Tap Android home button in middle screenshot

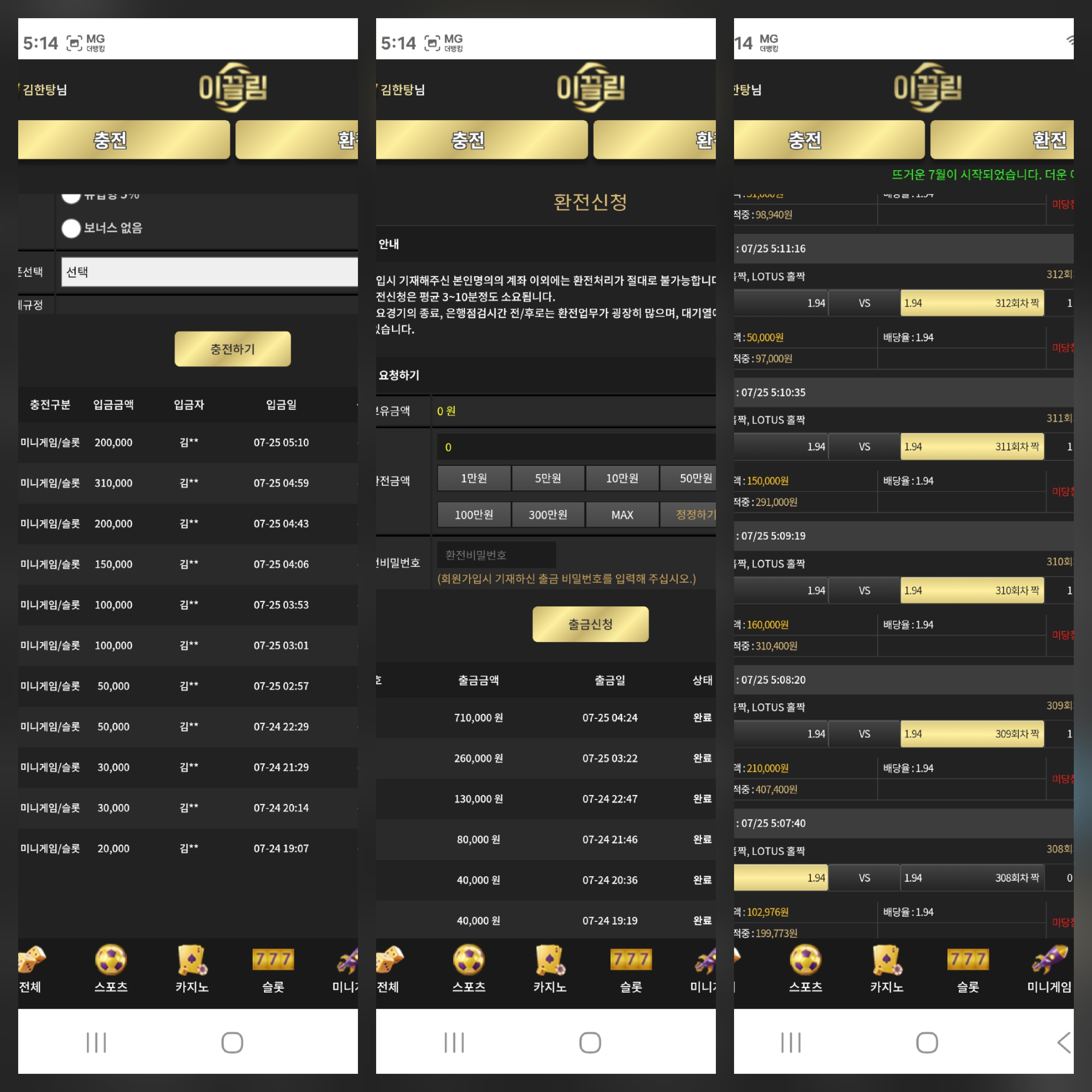click(590, 1042)
